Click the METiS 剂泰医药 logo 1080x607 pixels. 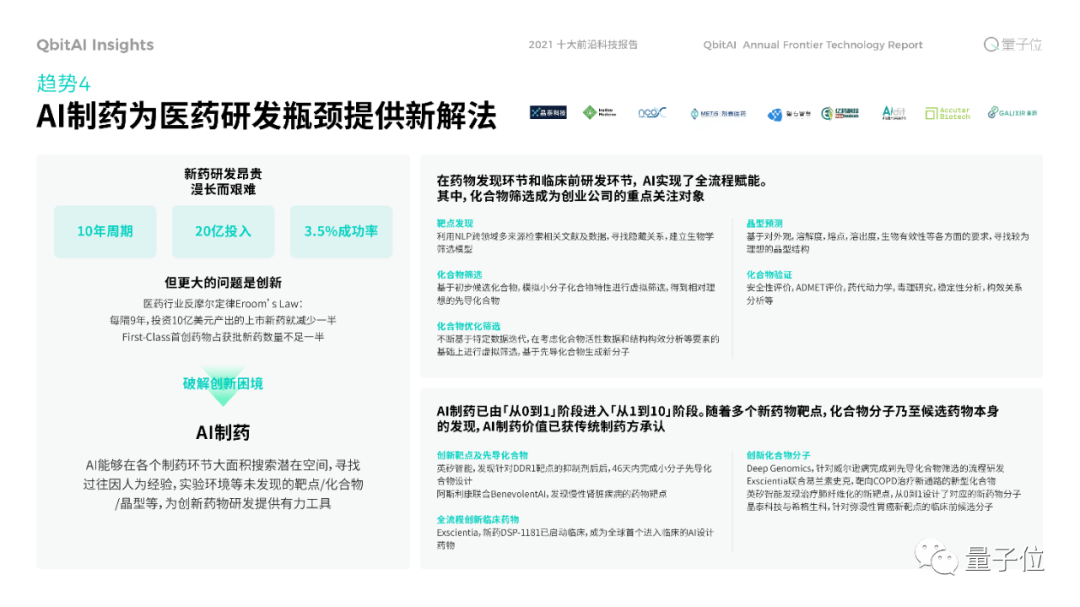(x=718, y=114)
